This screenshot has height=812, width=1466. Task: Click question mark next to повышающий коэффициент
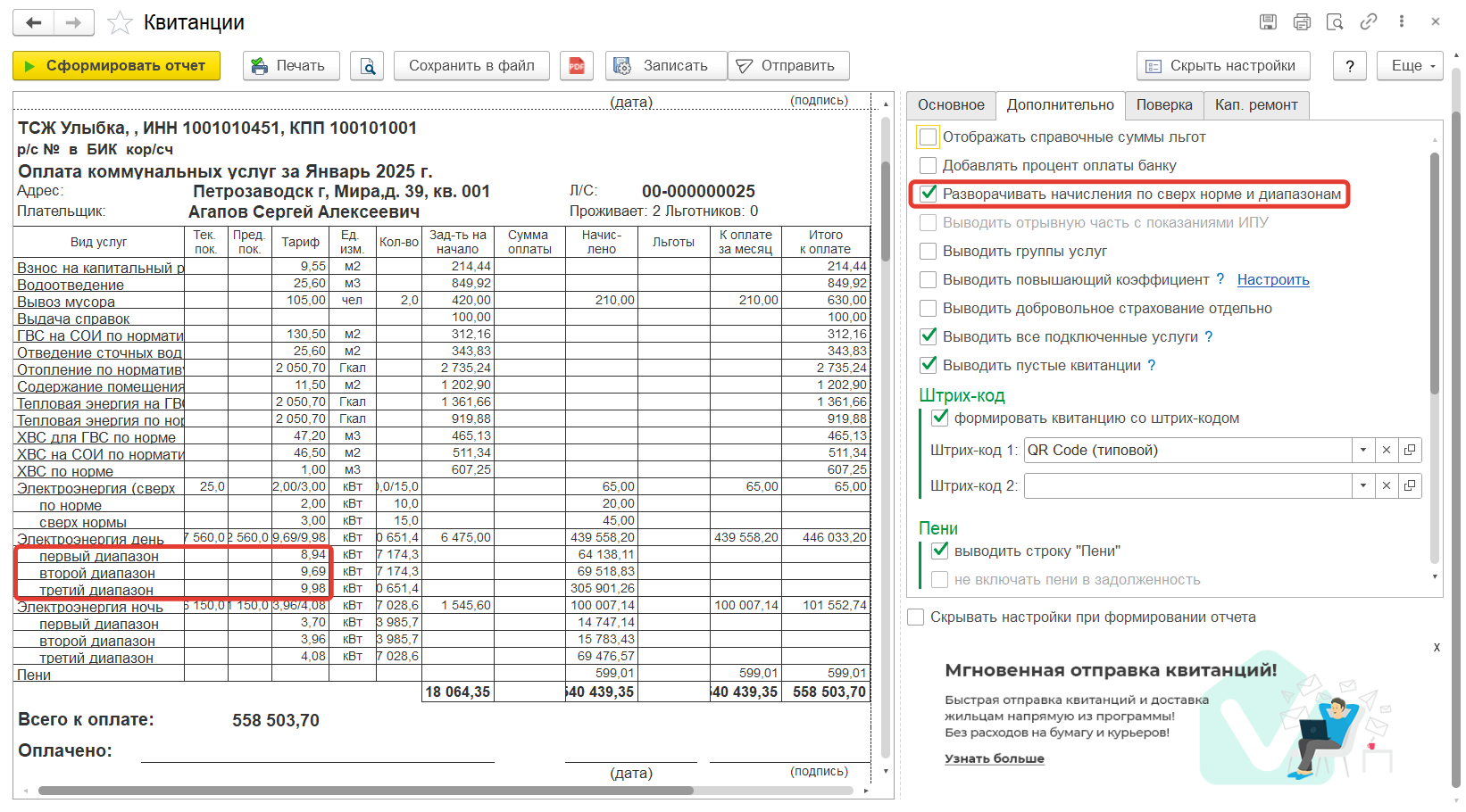click(x=1220, y=279)
